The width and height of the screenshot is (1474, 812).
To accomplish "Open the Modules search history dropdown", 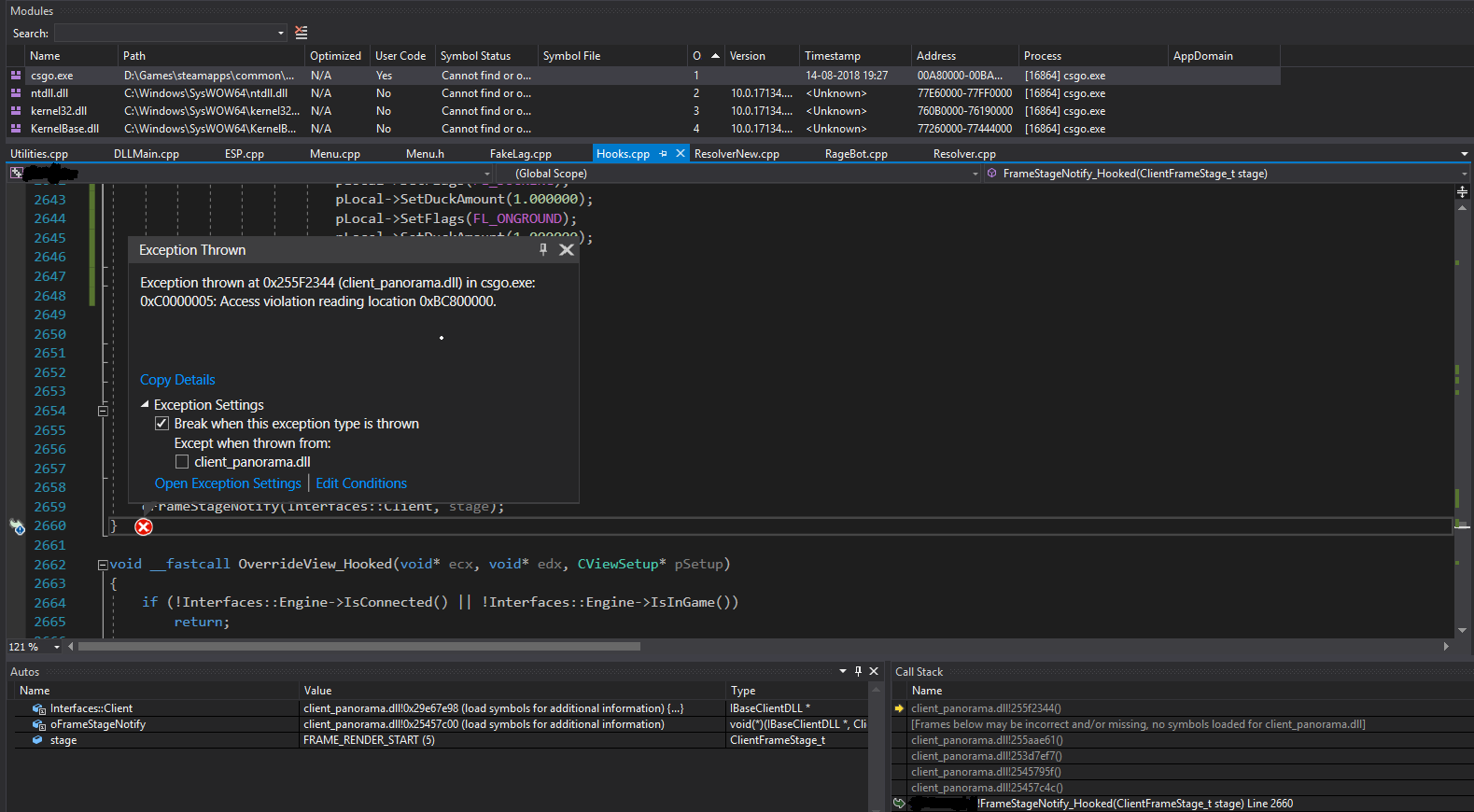I will (280, 34).
